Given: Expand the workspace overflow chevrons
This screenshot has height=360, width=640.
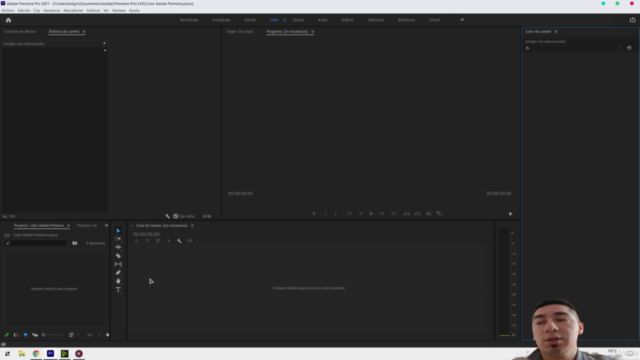Looking at the screenshot, I should 462,20.
